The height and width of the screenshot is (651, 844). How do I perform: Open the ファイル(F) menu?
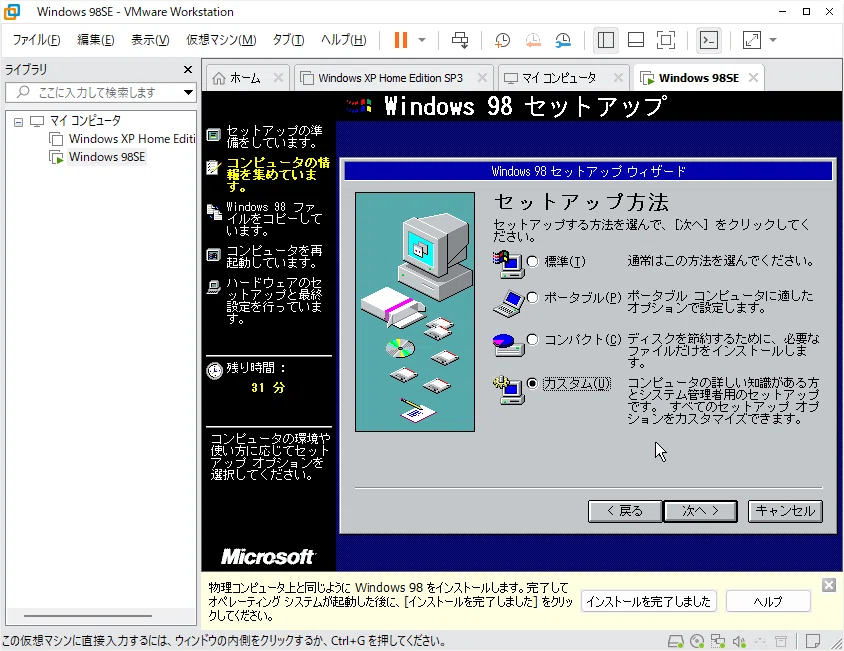36,40
